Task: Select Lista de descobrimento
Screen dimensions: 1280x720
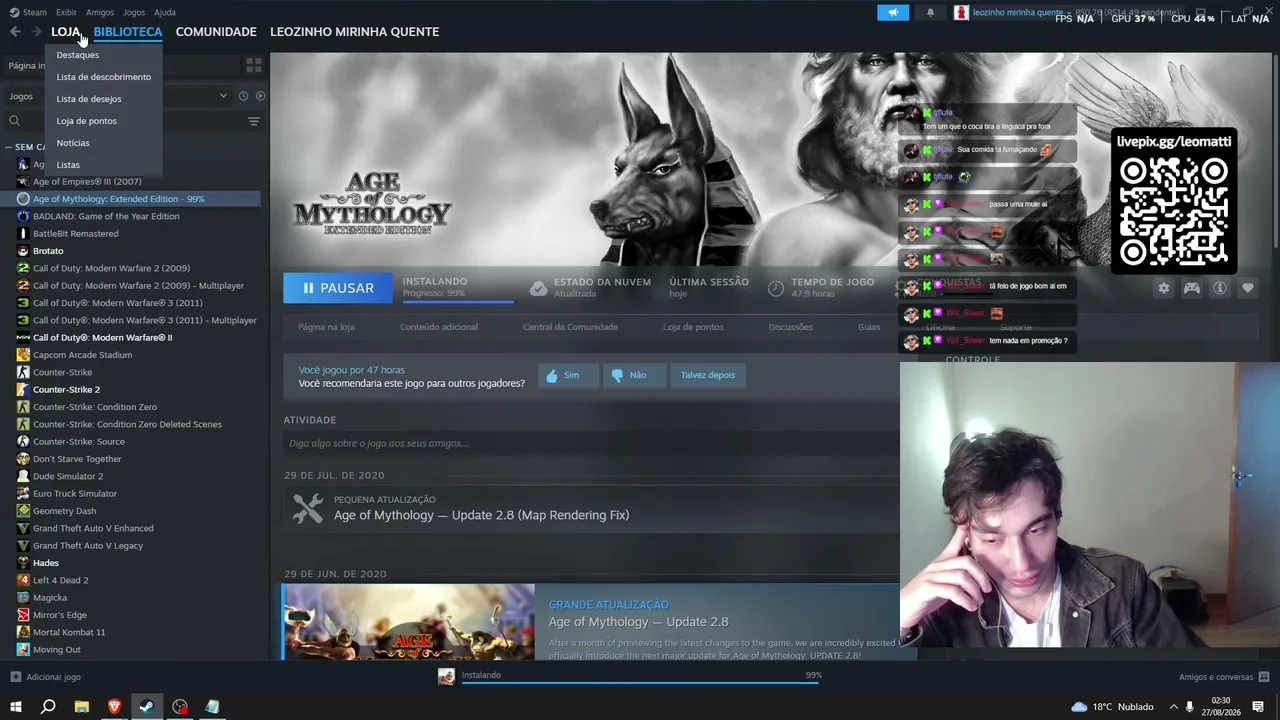Action: click(103, 77)
